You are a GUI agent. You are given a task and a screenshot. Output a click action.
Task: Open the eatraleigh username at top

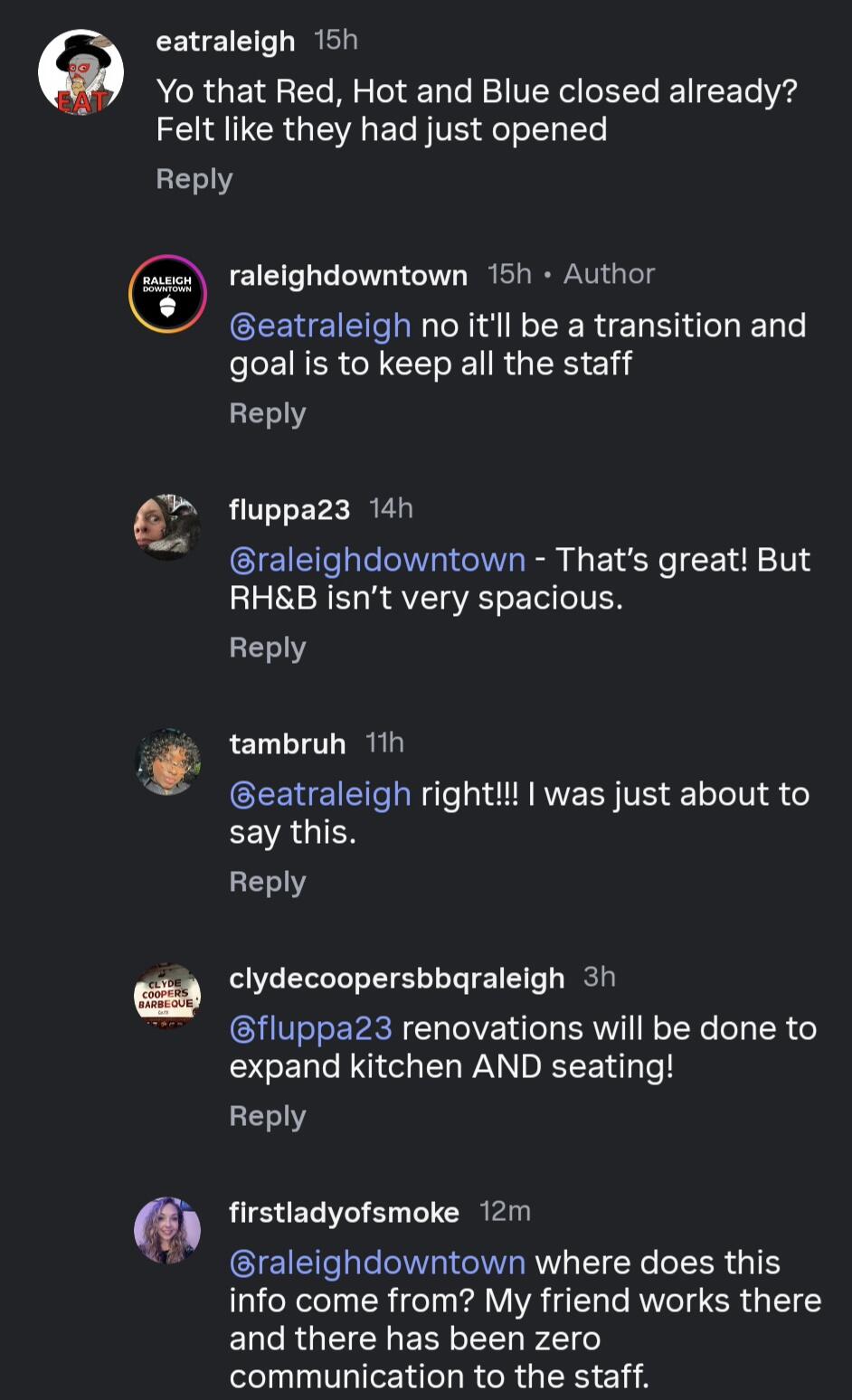pyautogui.click(x=225, y=42)
